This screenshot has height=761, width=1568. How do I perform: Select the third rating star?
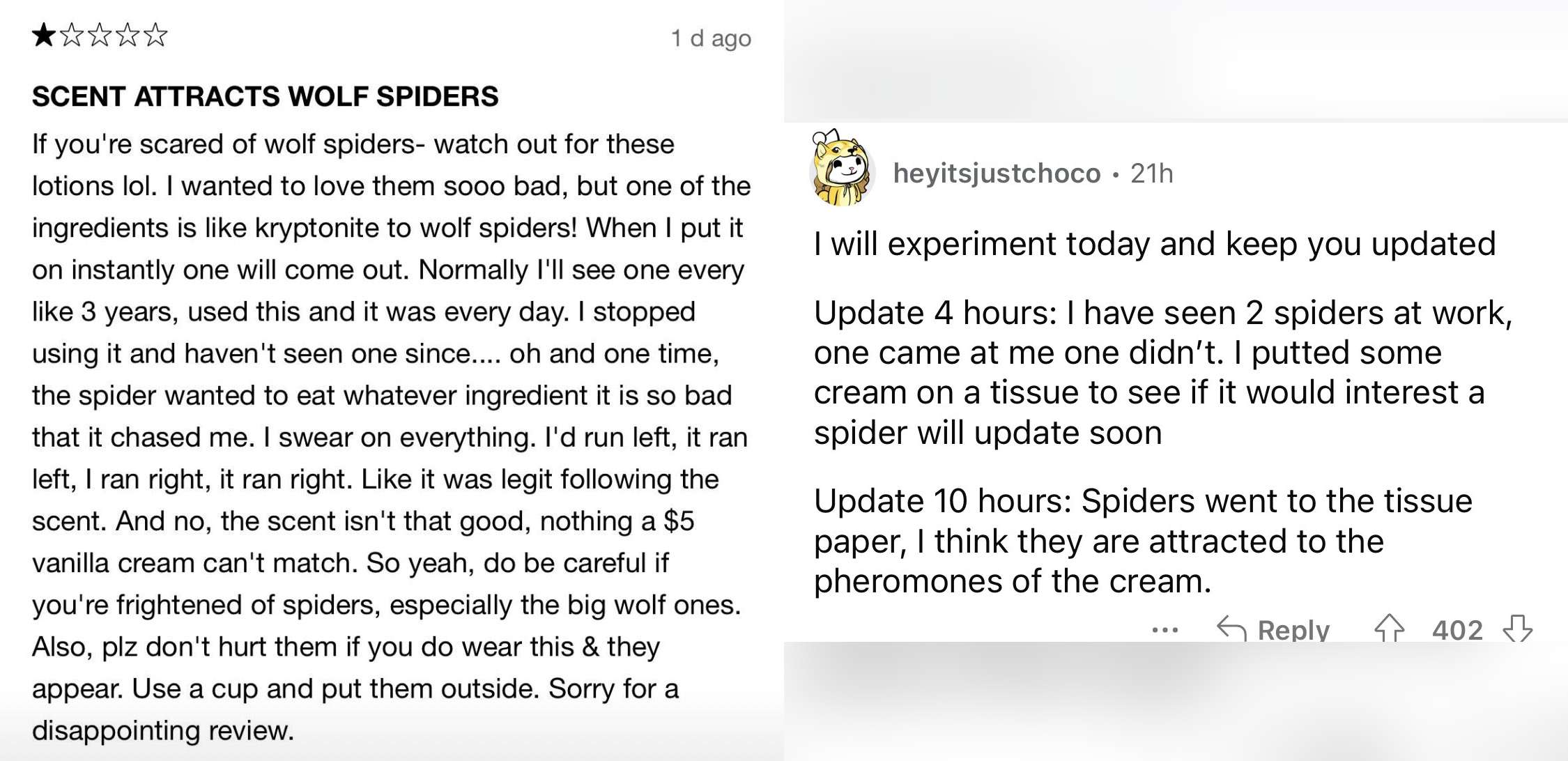[100, 34]
